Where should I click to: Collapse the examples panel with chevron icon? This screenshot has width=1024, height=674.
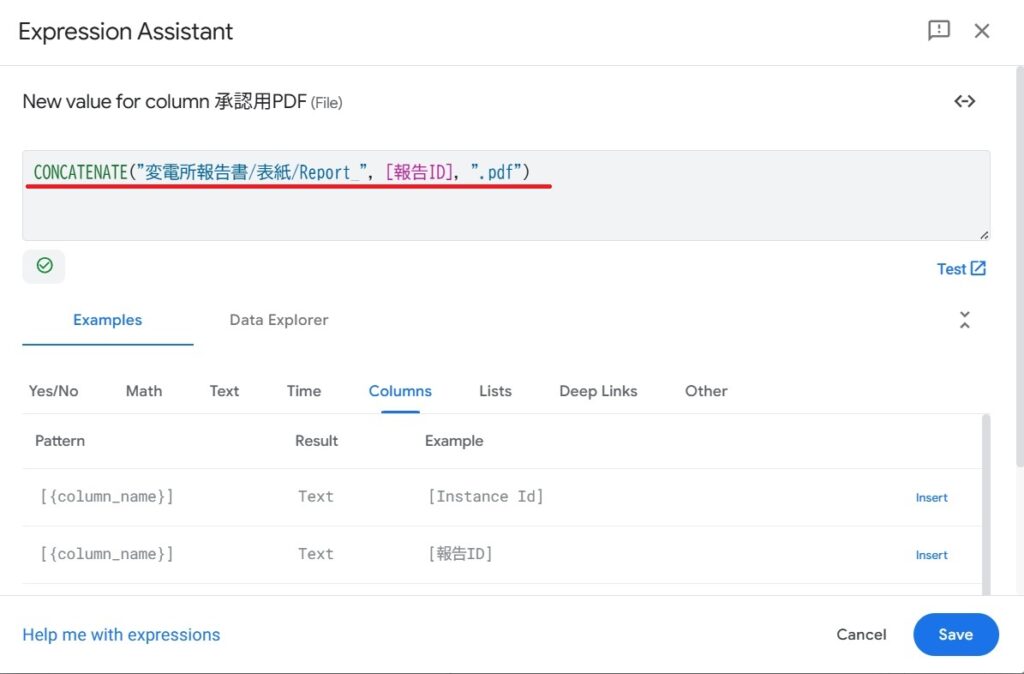(x=964, y=320)
